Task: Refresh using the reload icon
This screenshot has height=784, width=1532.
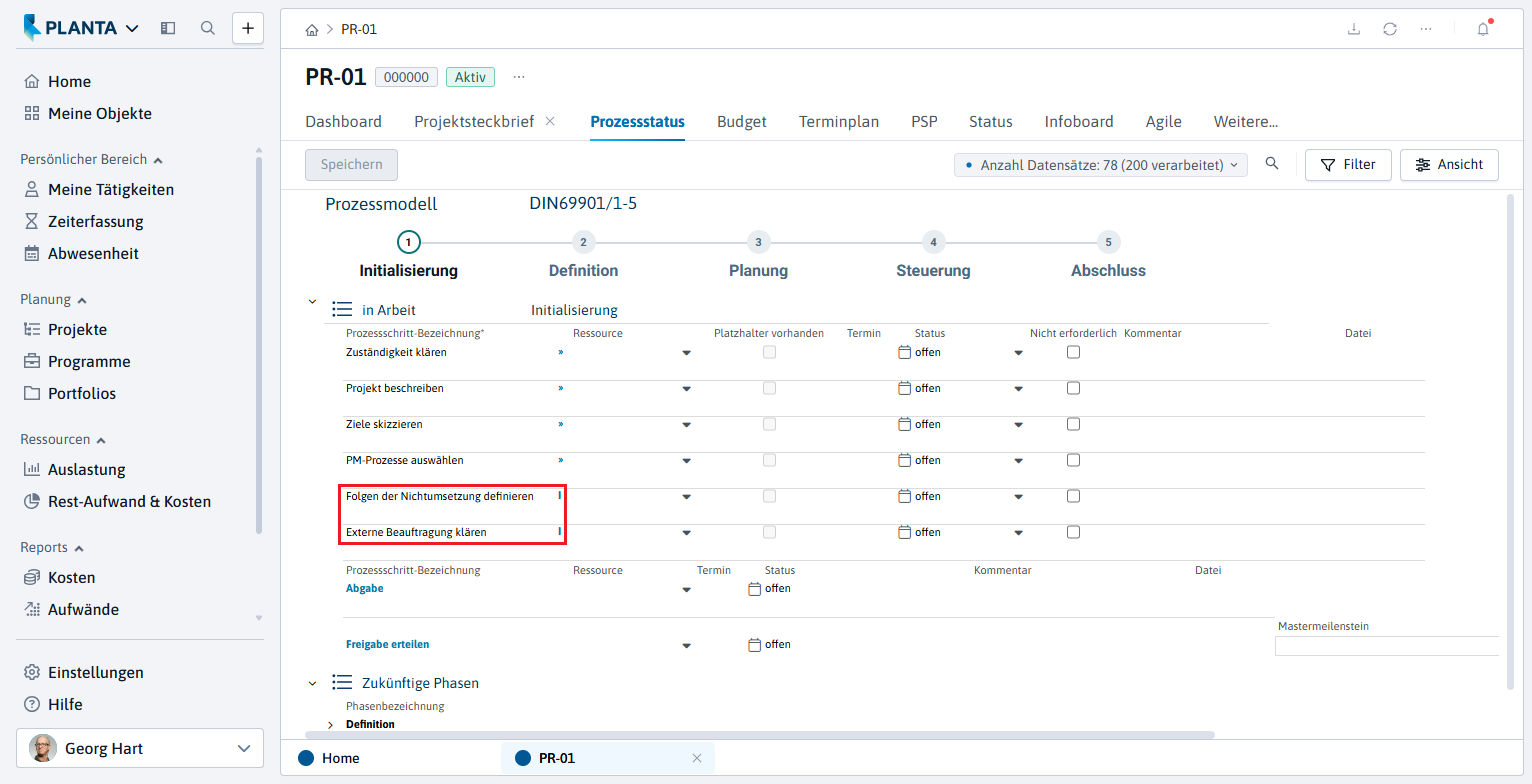Action: (1390, 29)
